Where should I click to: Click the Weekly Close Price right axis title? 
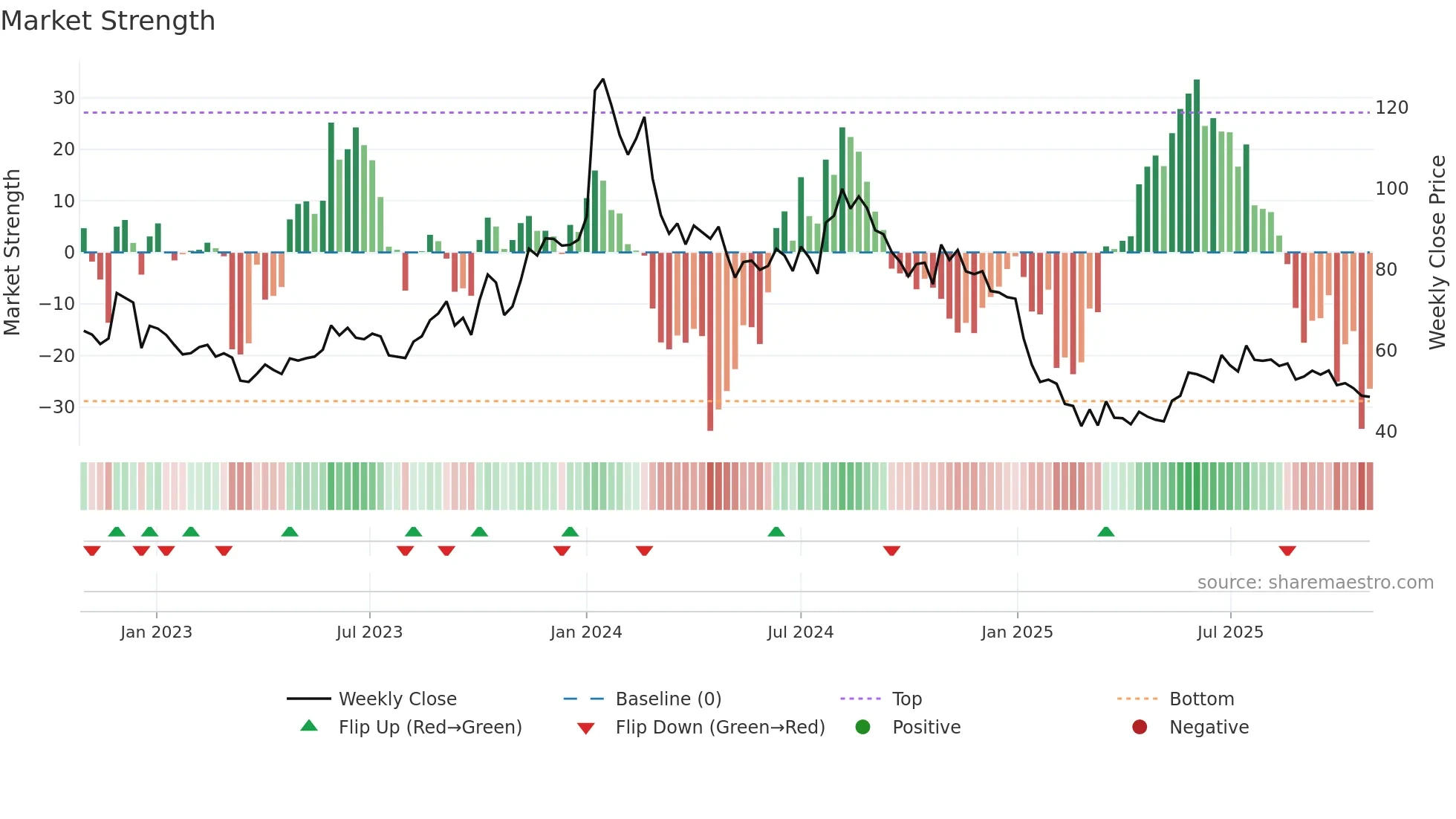tap(1437, 252)
